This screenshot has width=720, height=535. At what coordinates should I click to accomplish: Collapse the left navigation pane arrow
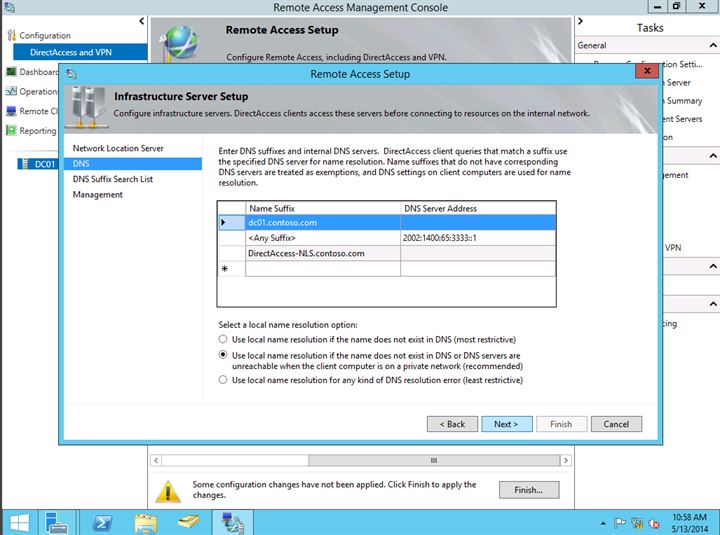(141, 21)
